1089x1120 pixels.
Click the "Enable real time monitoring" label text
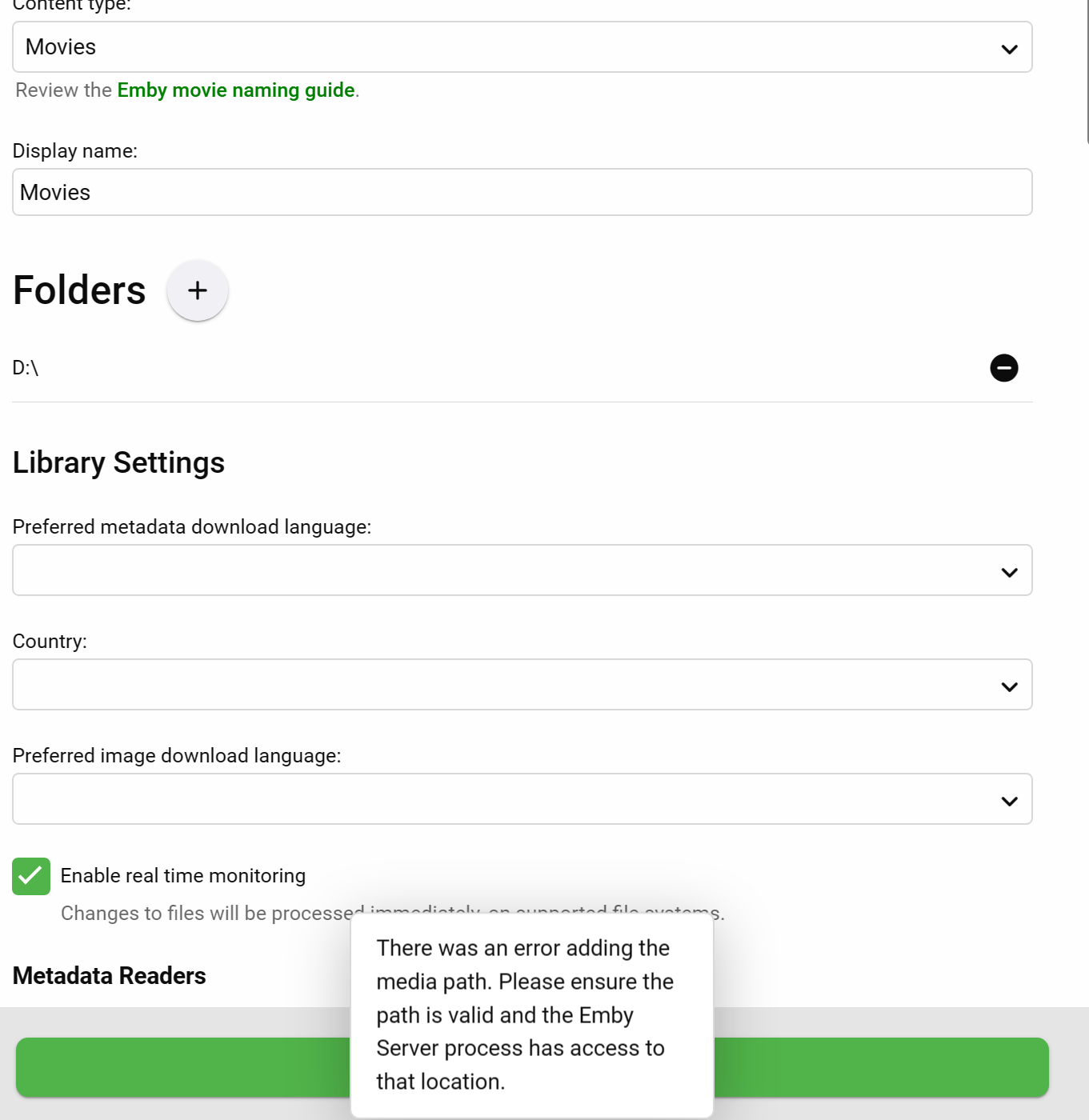pos(183,876)
